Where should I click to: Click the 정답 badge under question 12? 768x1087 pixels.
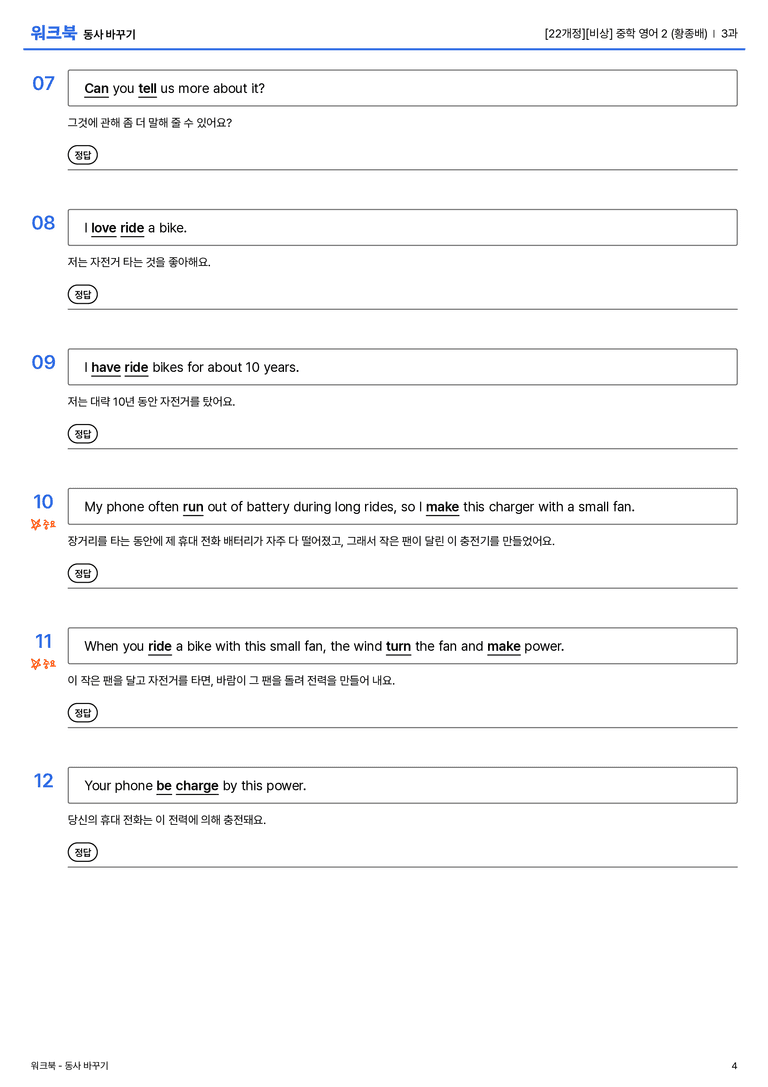[82, 852]
